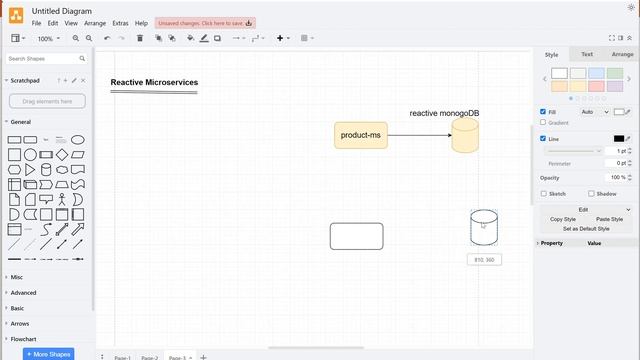Click Unsaved changes save button

pos(205,23)
